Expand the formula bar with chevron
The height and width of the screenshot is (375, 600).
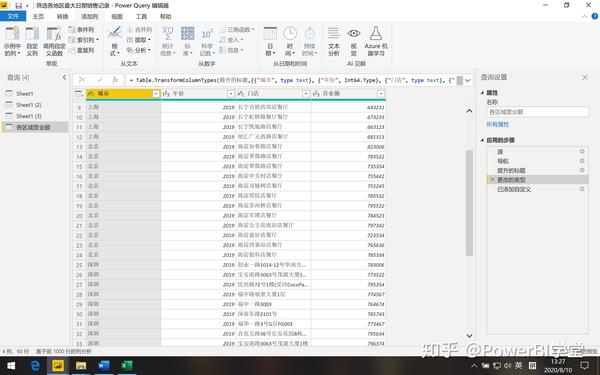pos(468,80)
